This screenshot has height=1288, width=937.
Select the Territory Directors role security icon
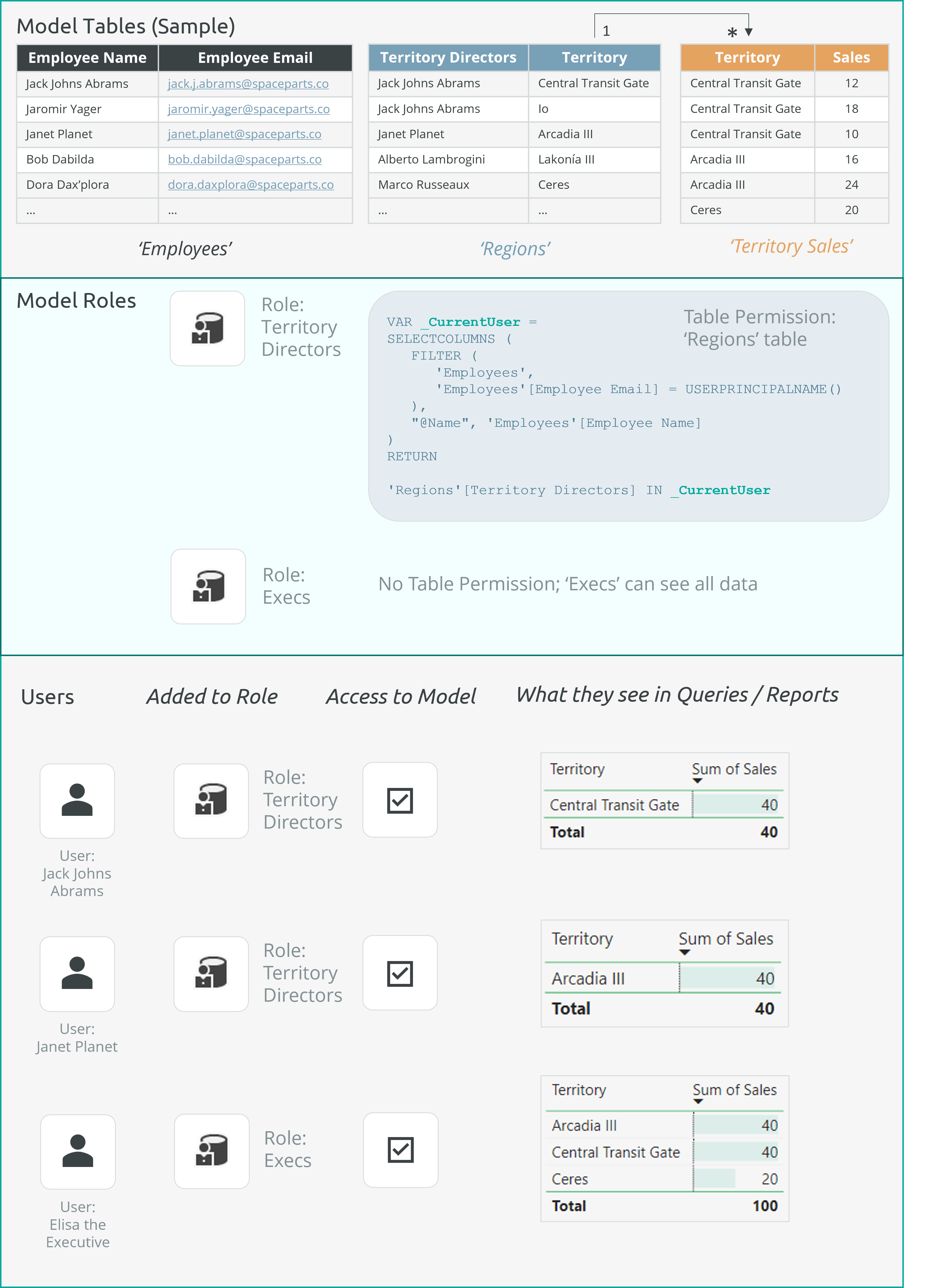(x=207, y=328)
